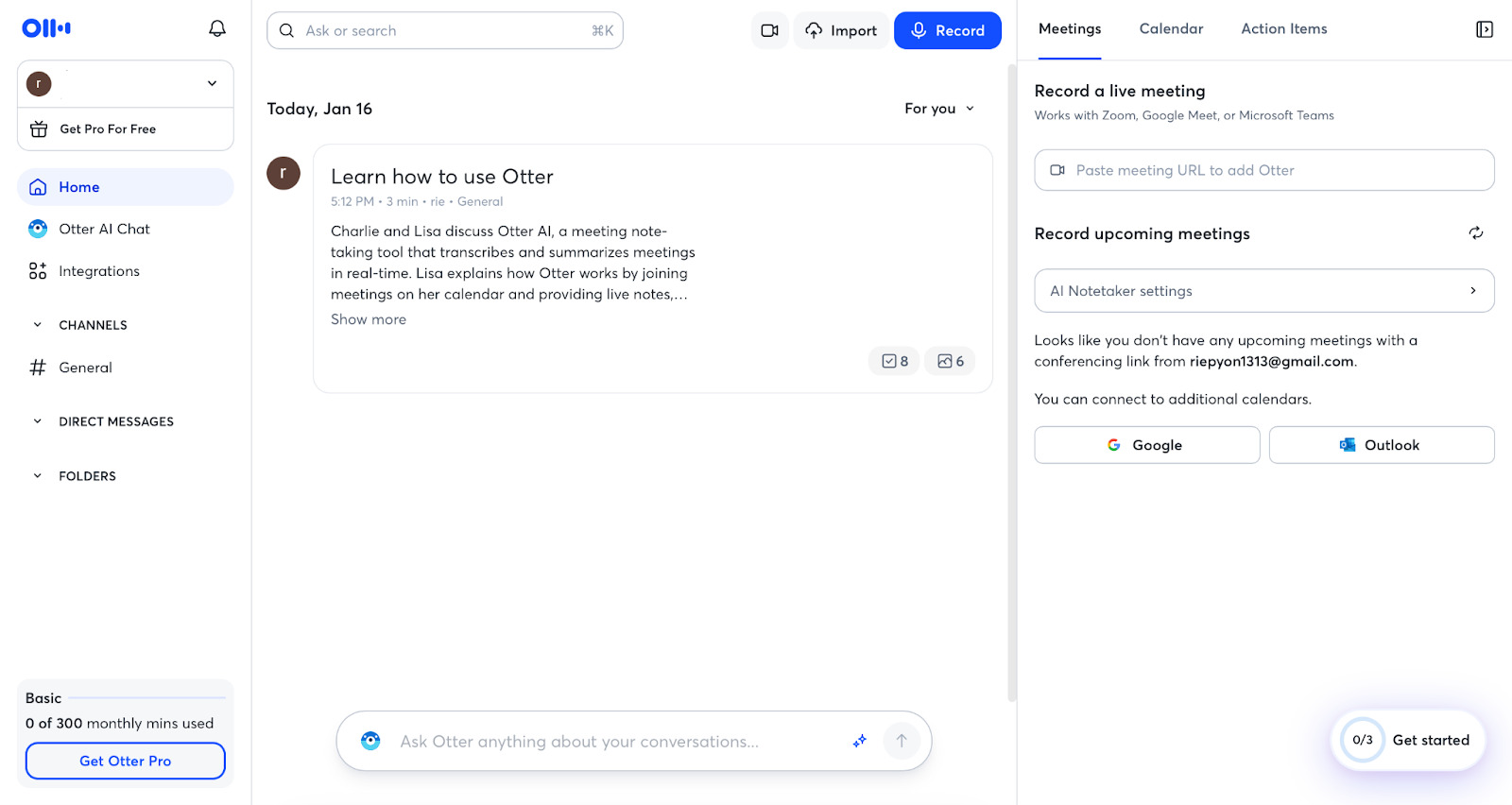Click the Paste meeting URL input field
1512x805 pixels.
[x=1263, y=171]
